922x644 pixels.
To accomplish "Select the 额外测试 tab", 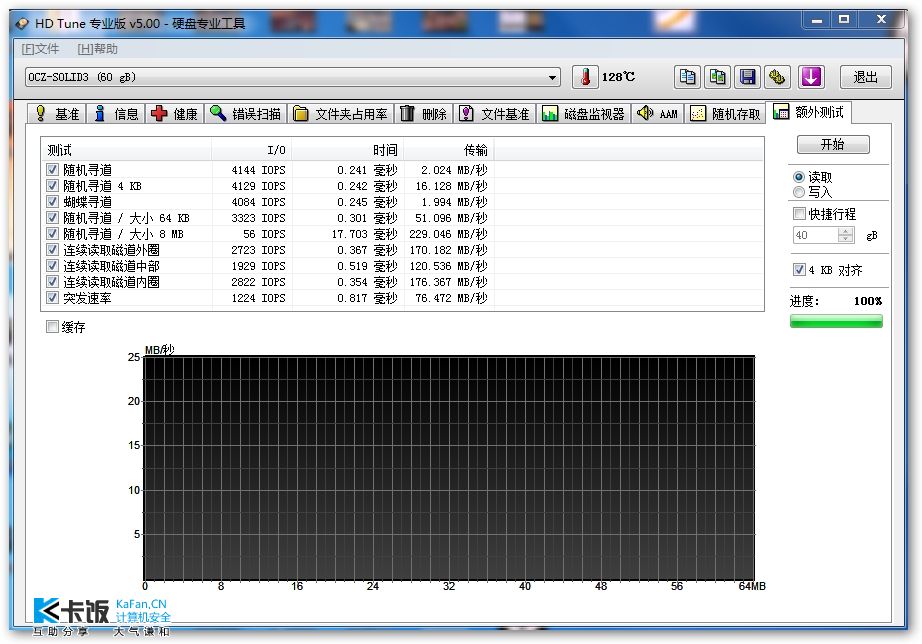I will click(x=809, y=112).
